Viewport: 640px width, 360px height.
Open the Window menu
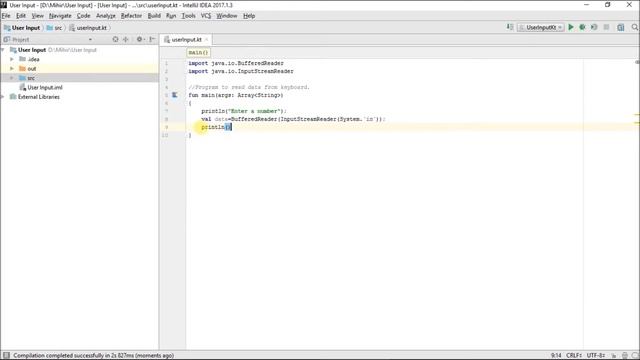tap(227, 16)
